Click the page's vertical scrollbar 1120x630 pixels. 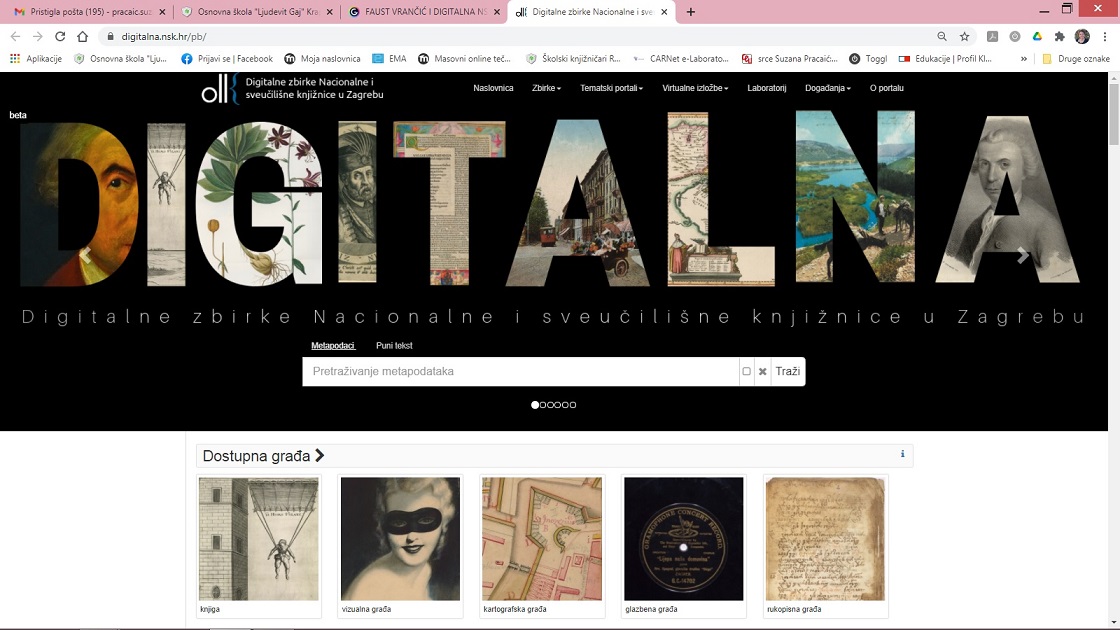(x=1114, y=114)
